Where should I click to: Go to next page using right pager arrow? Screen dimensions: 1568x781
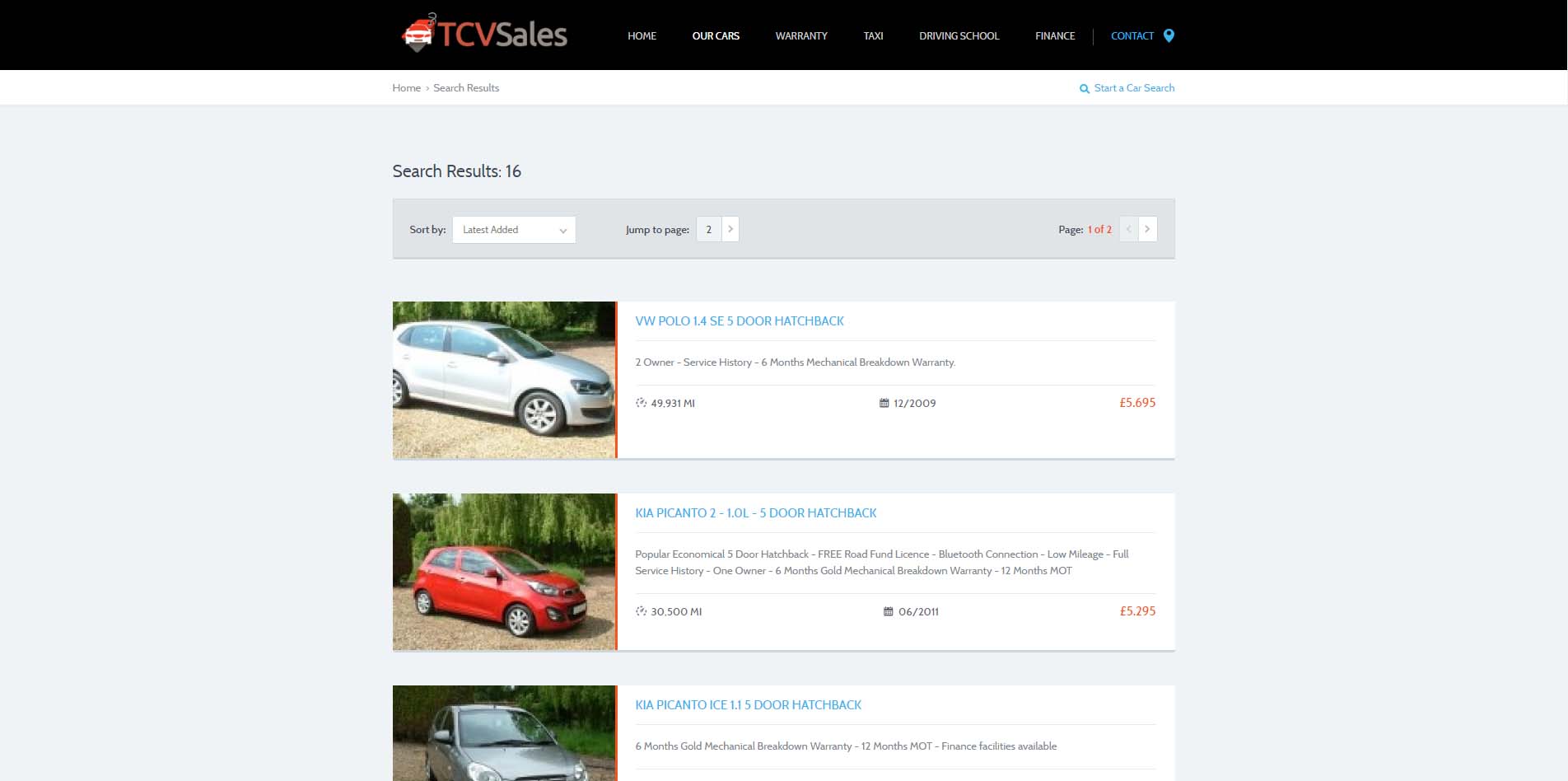tap(1147, 229)
